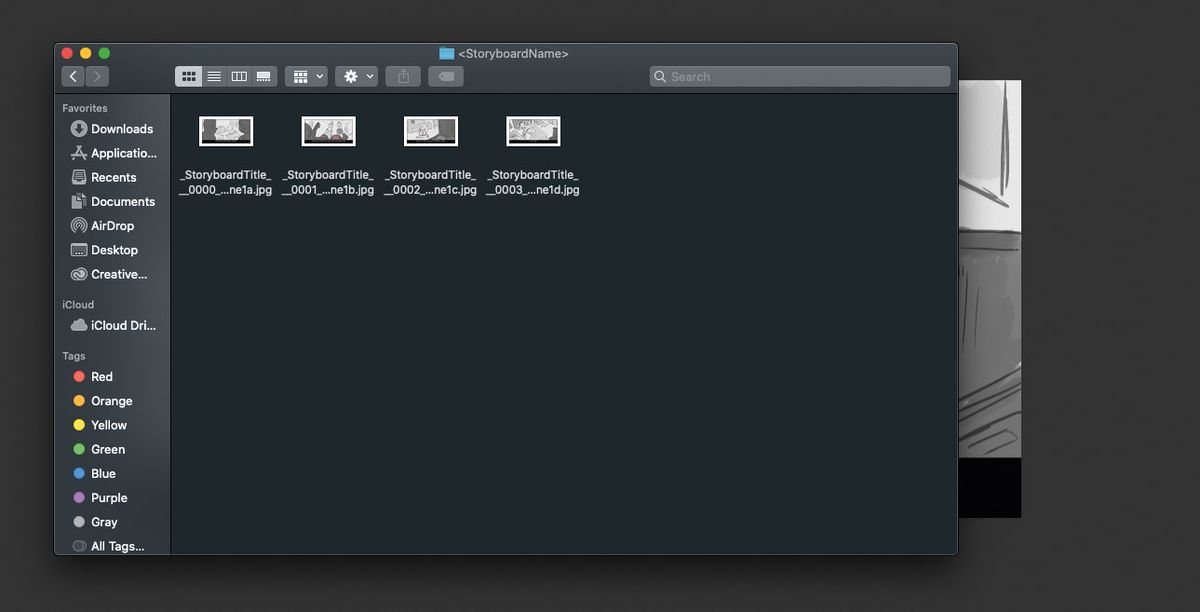Apply the Green tag
Image resolution: width=1200 pixels, height=612 pixels.
[x=104, y=449]
